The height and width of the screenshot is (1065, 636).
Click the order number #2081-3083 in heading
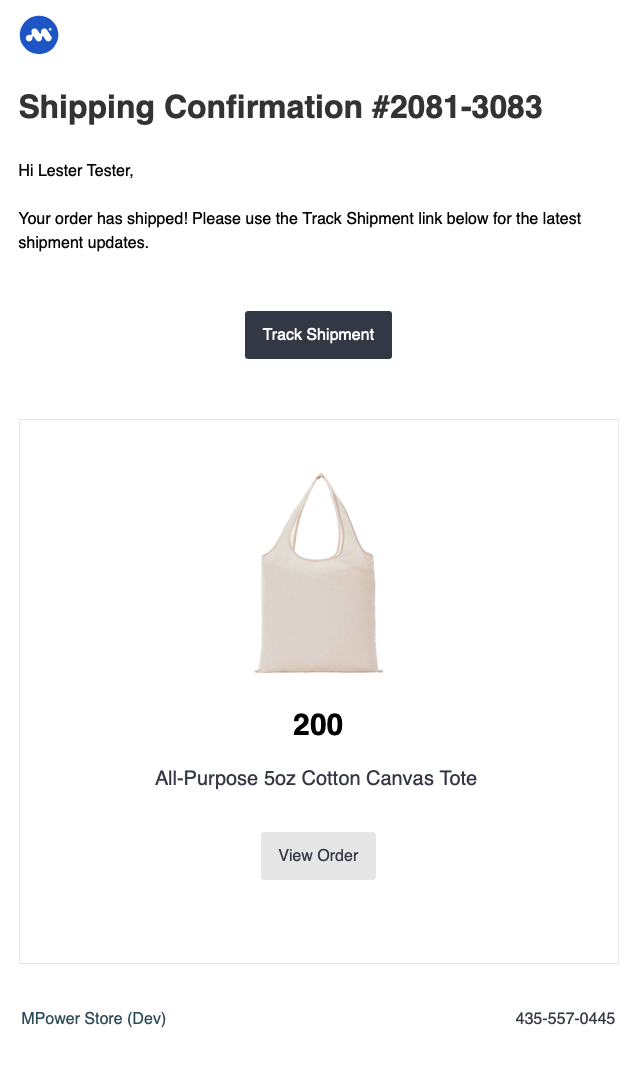(x=457, y=106)
